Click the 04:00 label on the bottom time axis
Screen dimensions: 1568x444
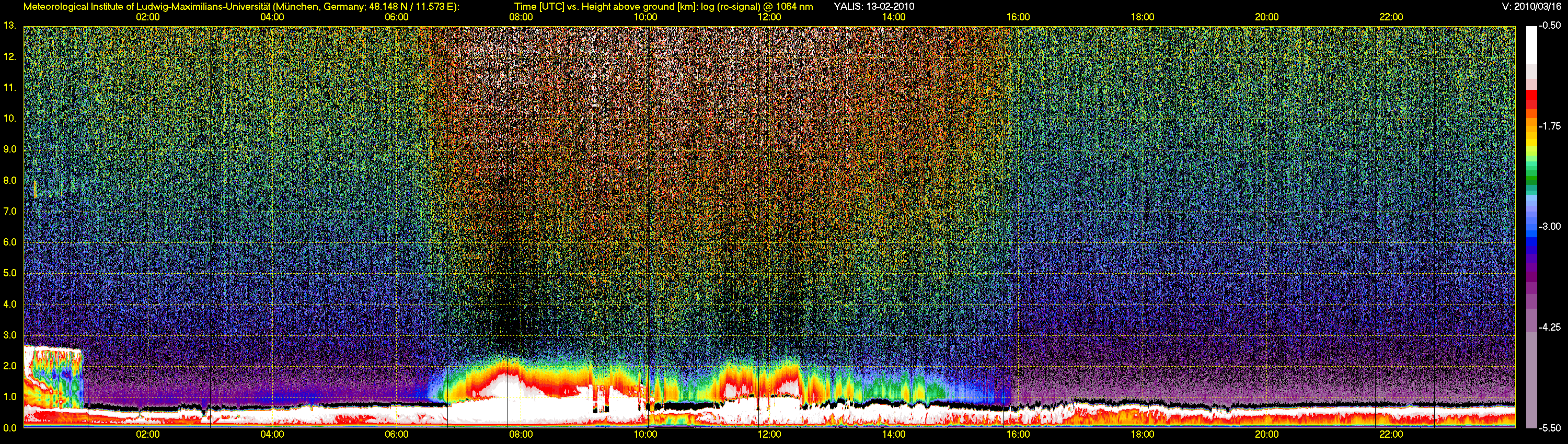(272, 434)
